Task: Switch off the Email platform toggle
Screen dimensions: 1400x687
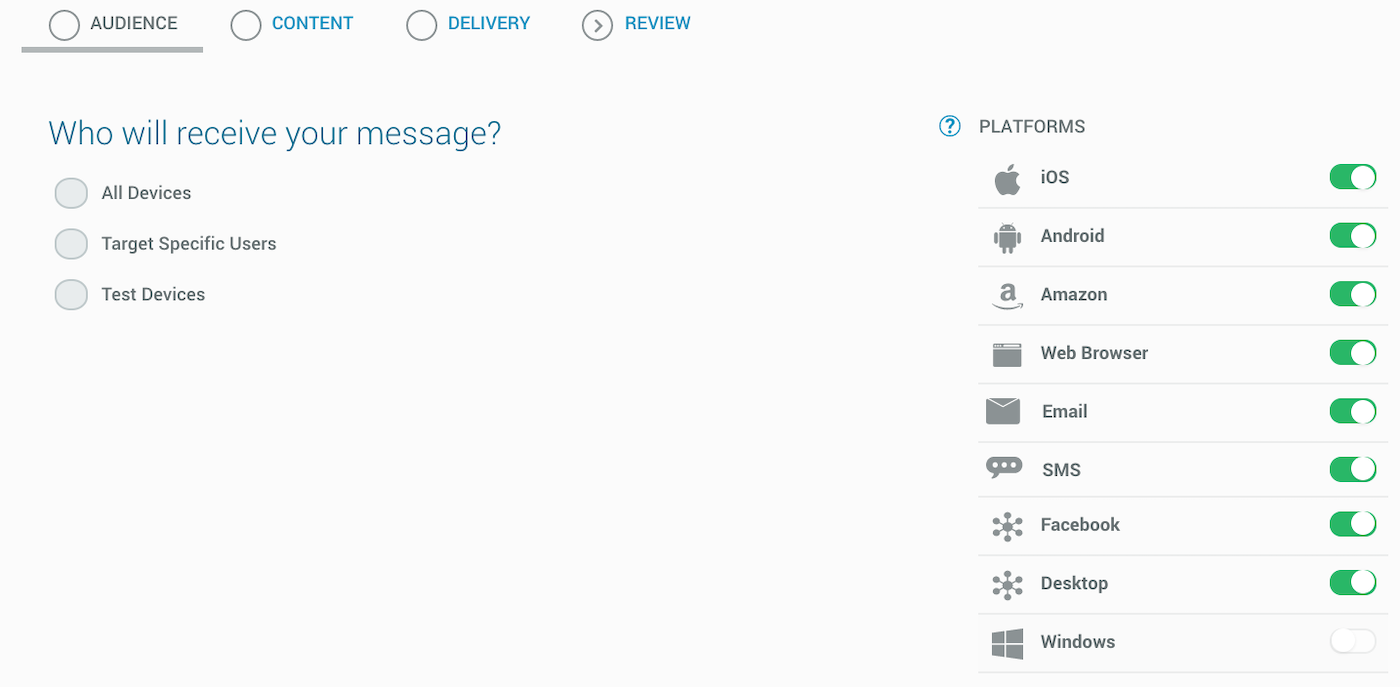Action: tap(1353, 411)
